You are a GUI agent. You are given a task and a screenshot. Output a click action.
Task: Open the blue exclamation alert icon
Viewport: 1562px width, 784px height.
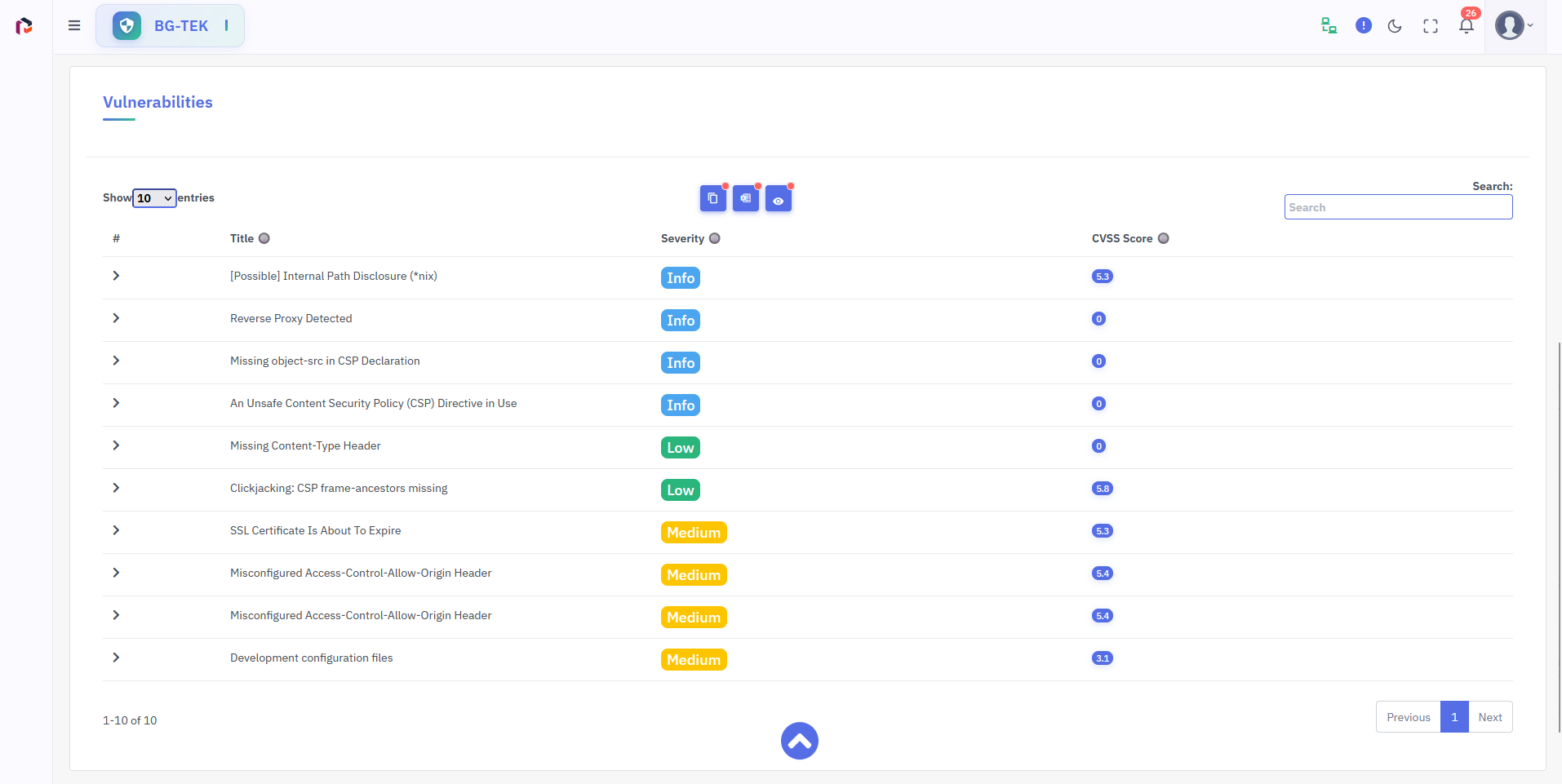point(1363,26)
